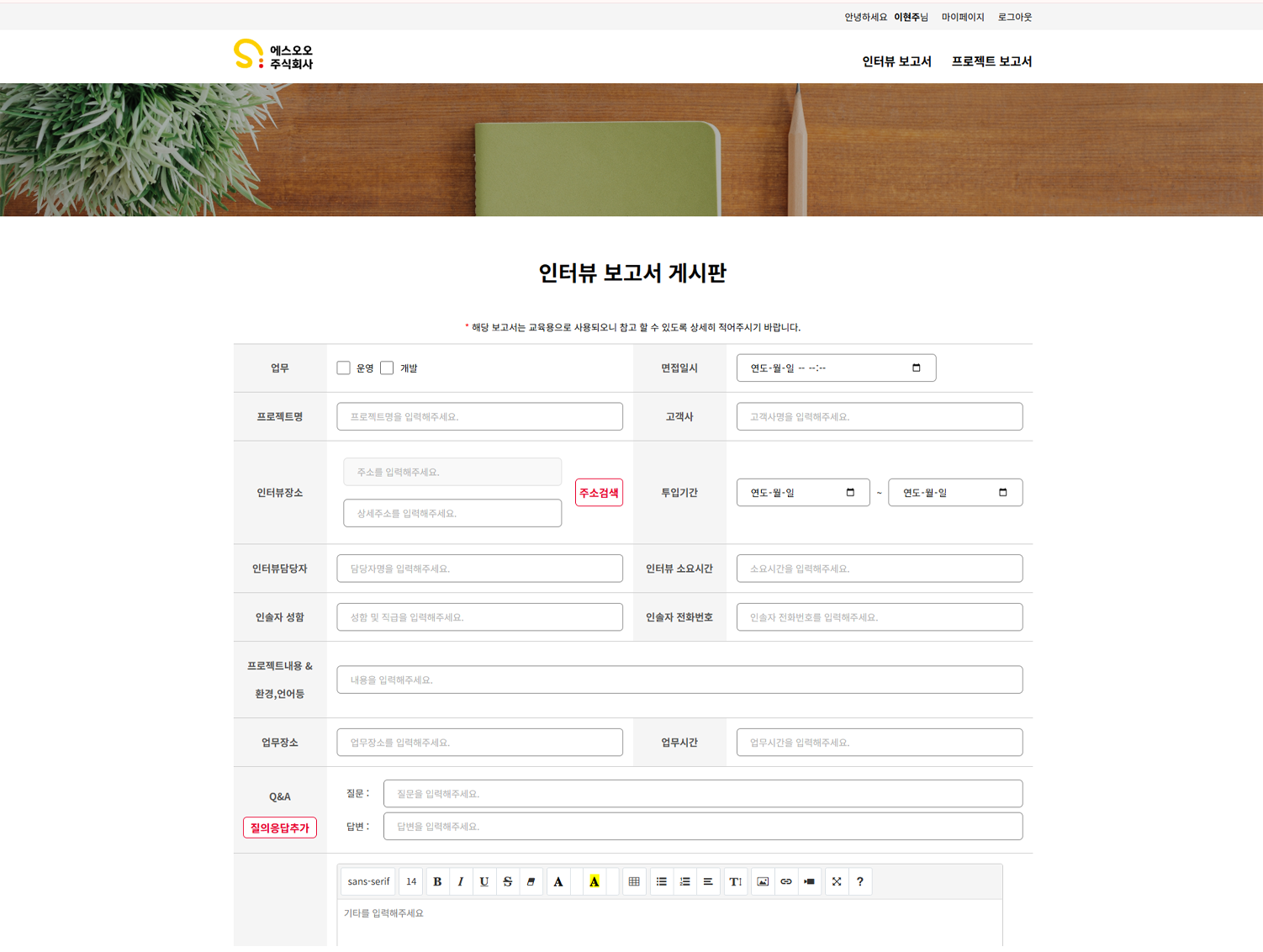Click the user name 이현주
Viewport: 1263px width, 952px height.
click(x=907, y=17)
